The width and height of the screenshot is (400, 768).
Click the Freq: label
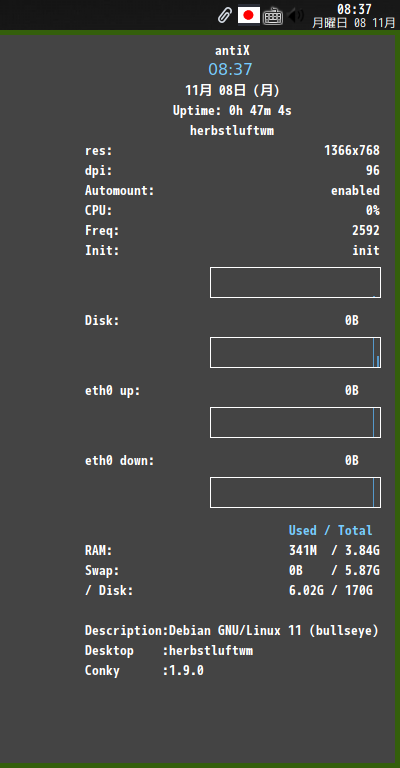pyautogui.click(x=102, y=231)
